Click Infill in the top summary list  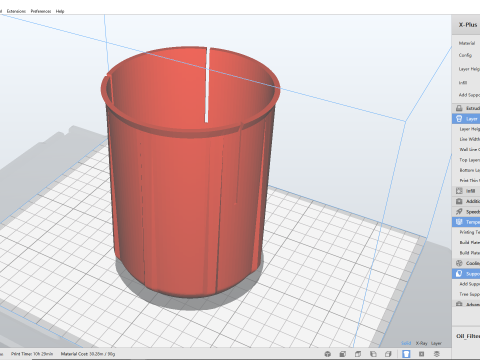point(463,82)
